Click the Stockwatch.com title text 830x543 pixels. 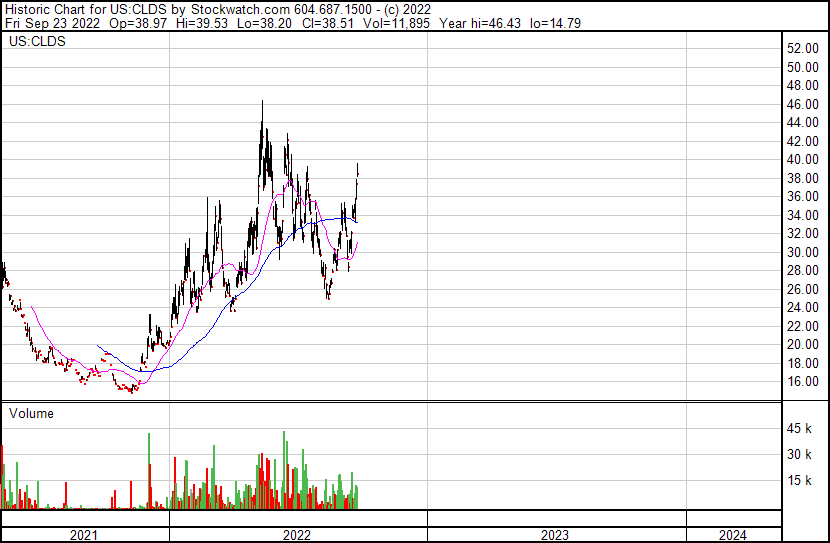coord(240,10)
